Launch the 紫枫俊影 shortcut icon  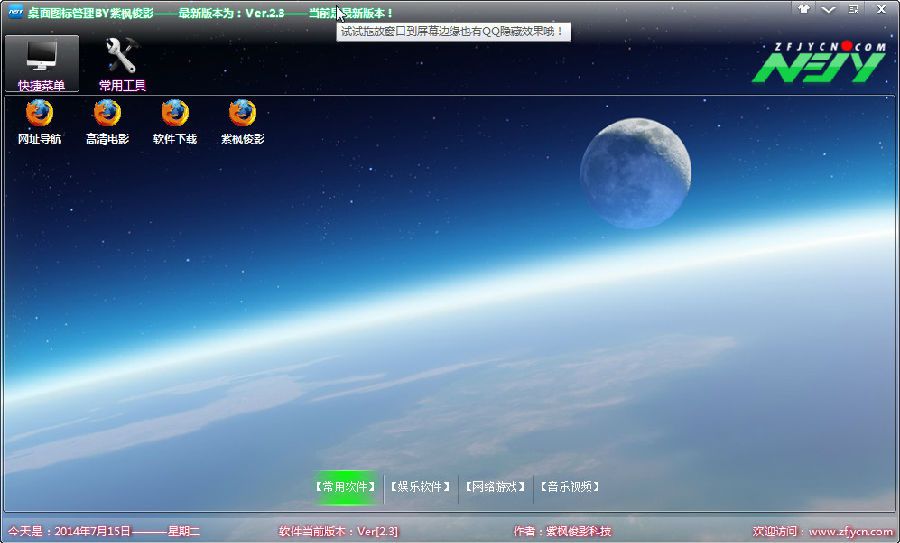tap(242, 122)
